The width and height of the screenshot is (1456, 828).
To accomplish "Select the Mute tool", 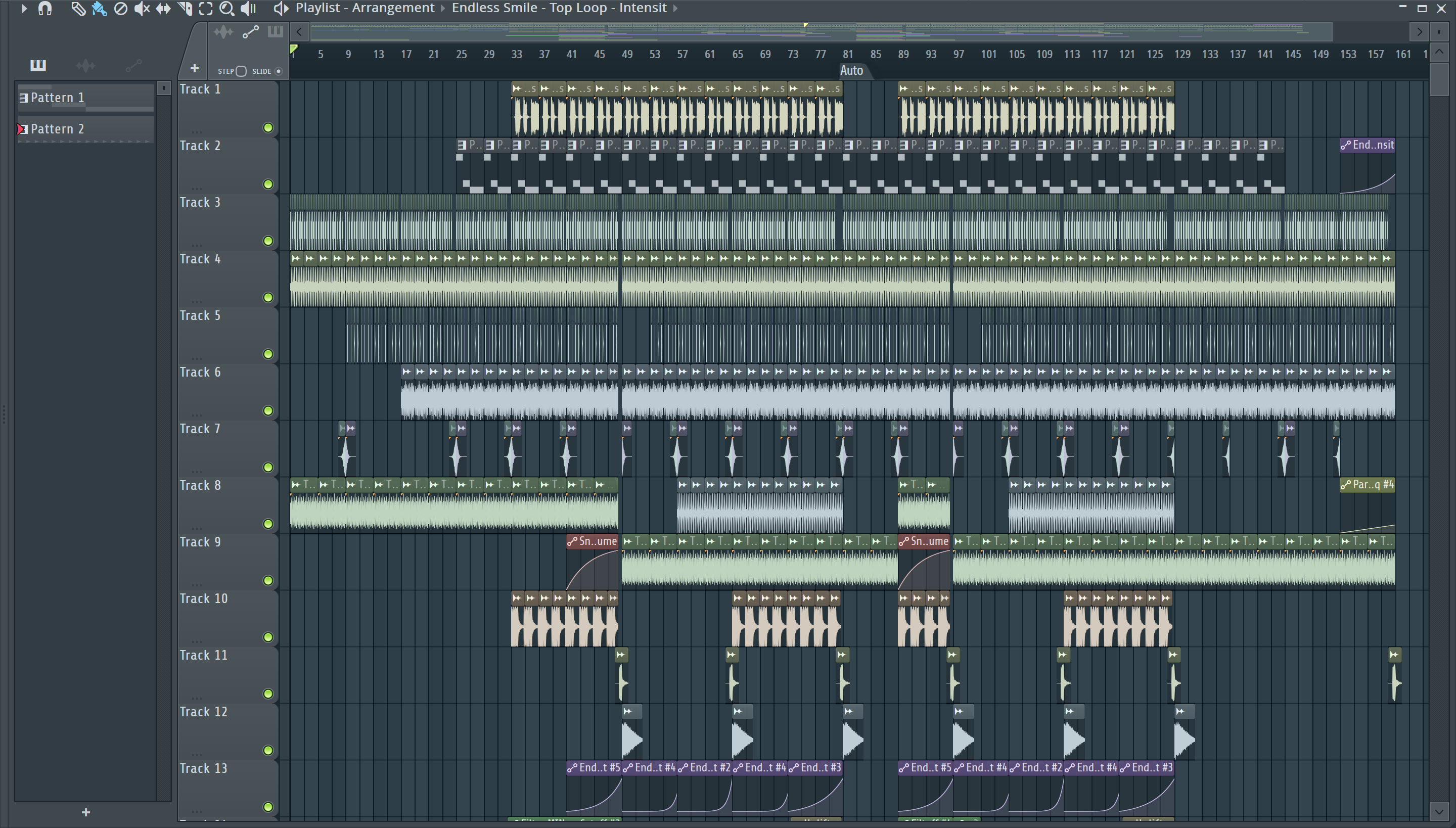I will tap(142, 9).
